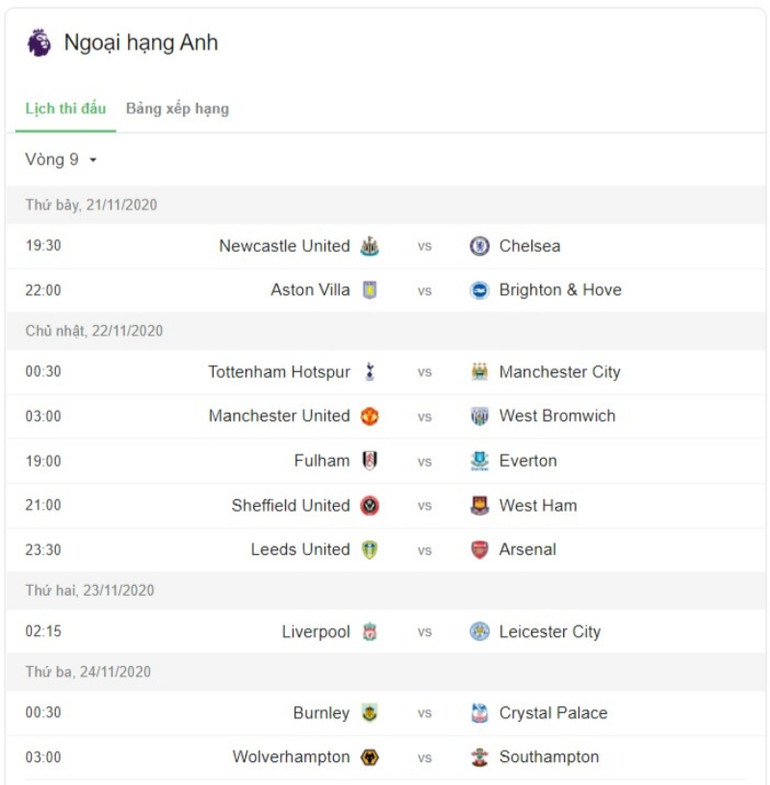The image size is (770, 785).
Task: Open the Aston Villa team link
Action: [310, 290]
